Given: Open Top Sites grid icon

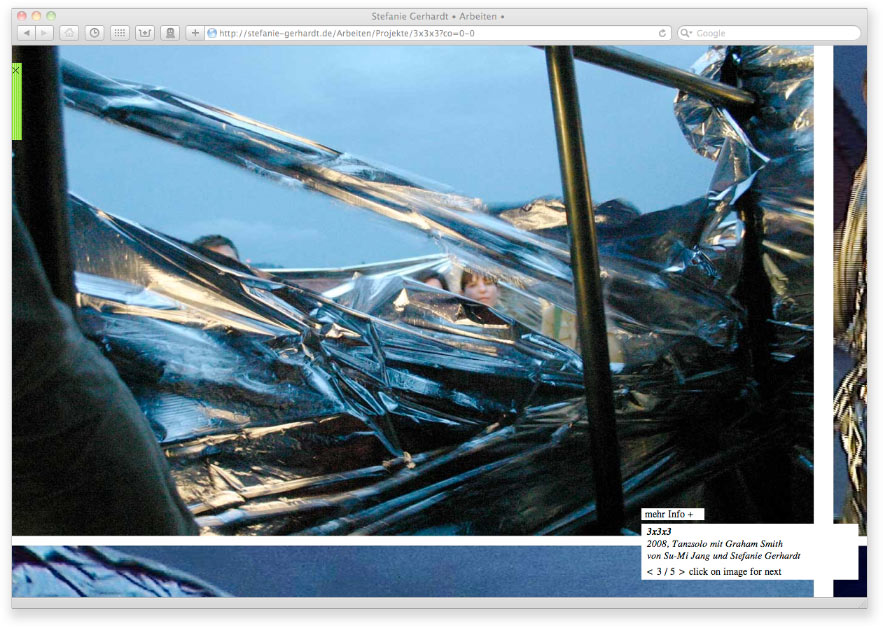Looking at the screenshot, I should (x=119, y=33).
